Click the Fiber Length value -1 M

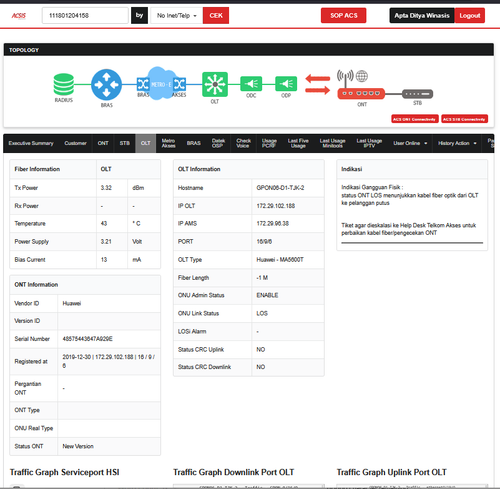pos(262,278)
